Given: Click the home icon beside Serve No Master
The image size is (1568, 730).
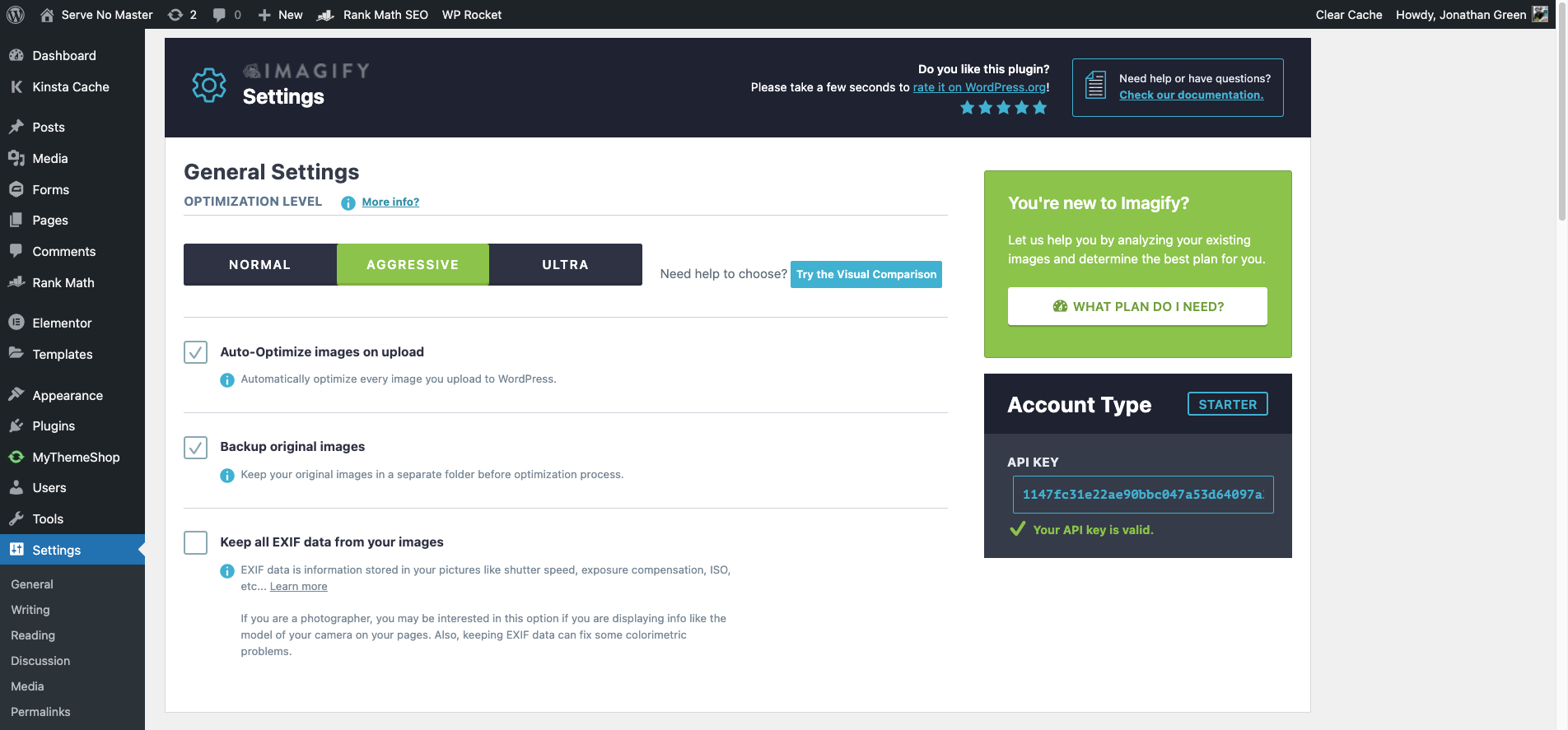Looking at the screenshot, I should pyautogui.click(x=47, y=15).
